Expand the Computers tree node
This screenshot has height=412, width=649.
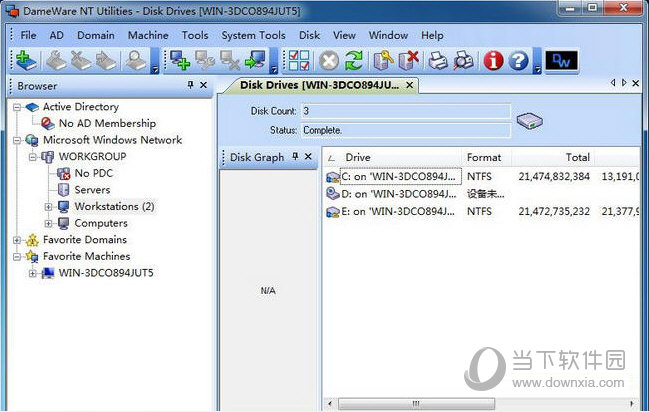tap(48, 223)
